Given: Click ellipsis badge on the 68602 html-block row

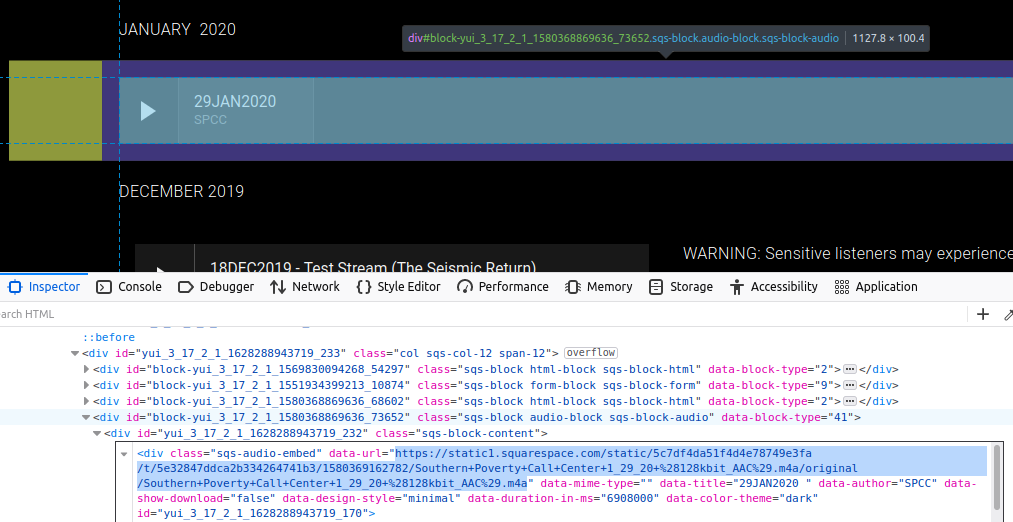Looking at the screenshot, I should point(850,401).
